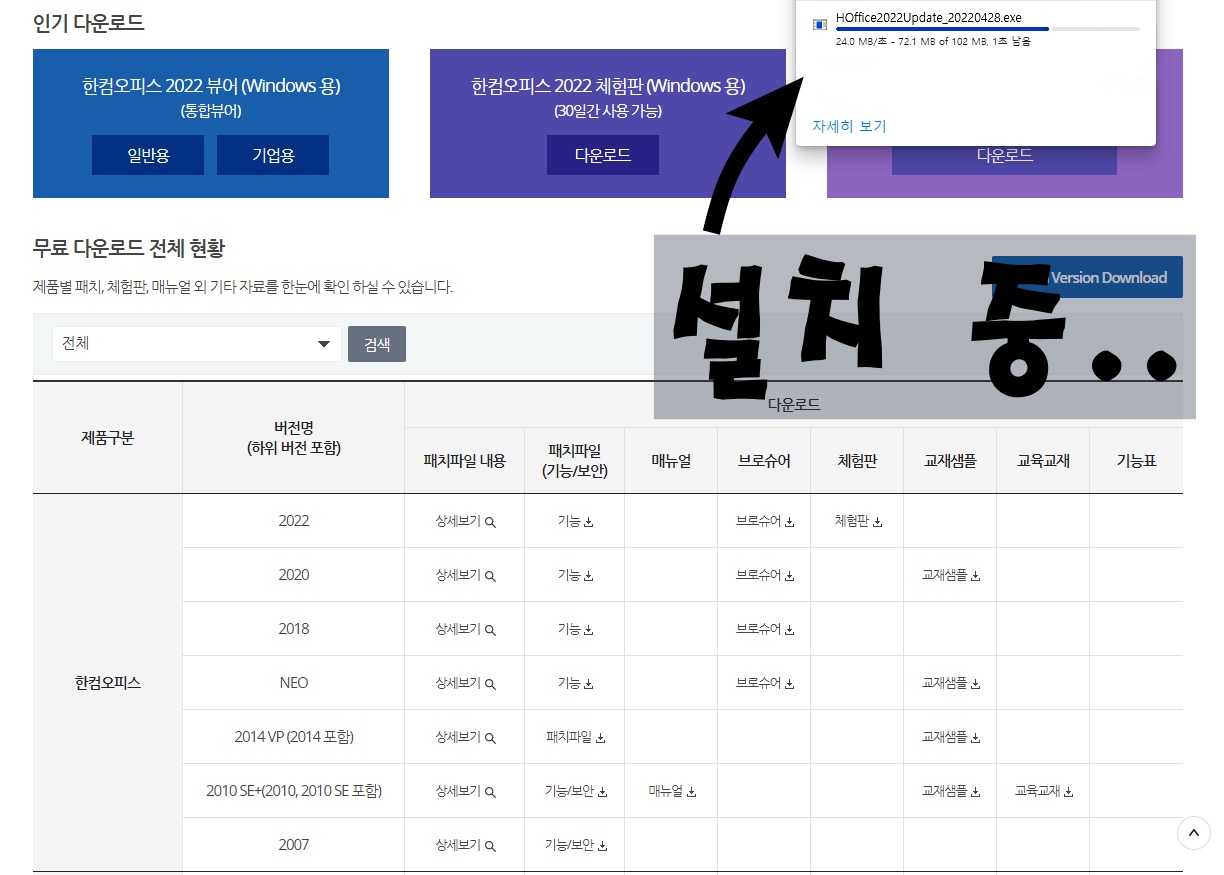Click the exe file icon in download popup

tap(820, 24)
